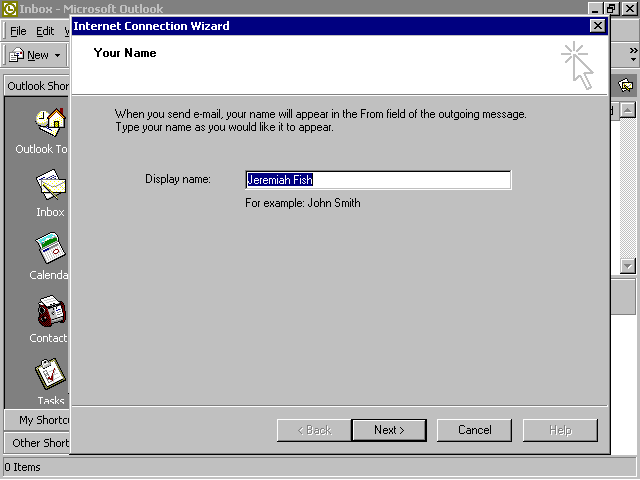The height and width of the screenshot is (480, 640).
Task: Select the Inbox shortcut icon in Outlook bar
Action: [51, 184]
